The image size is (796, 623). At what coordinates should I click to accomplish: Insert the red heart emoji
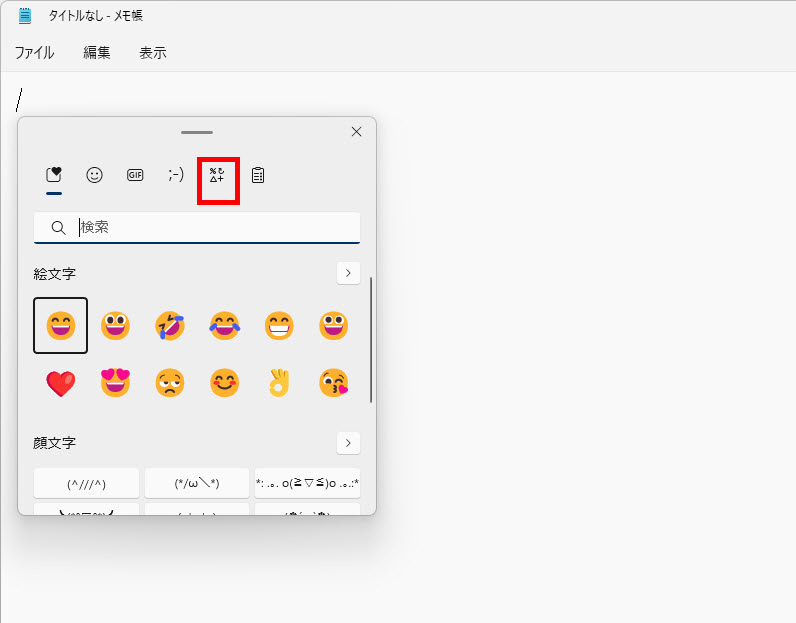(x=60, y=383)
